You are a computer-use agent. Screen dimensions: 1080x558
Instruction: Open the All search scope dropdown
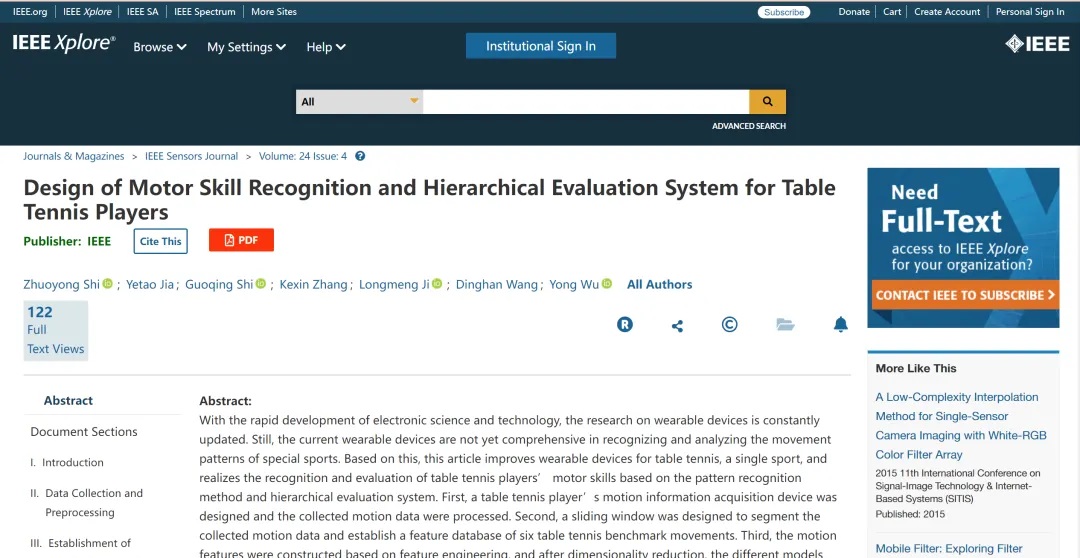tap(360, 102)
